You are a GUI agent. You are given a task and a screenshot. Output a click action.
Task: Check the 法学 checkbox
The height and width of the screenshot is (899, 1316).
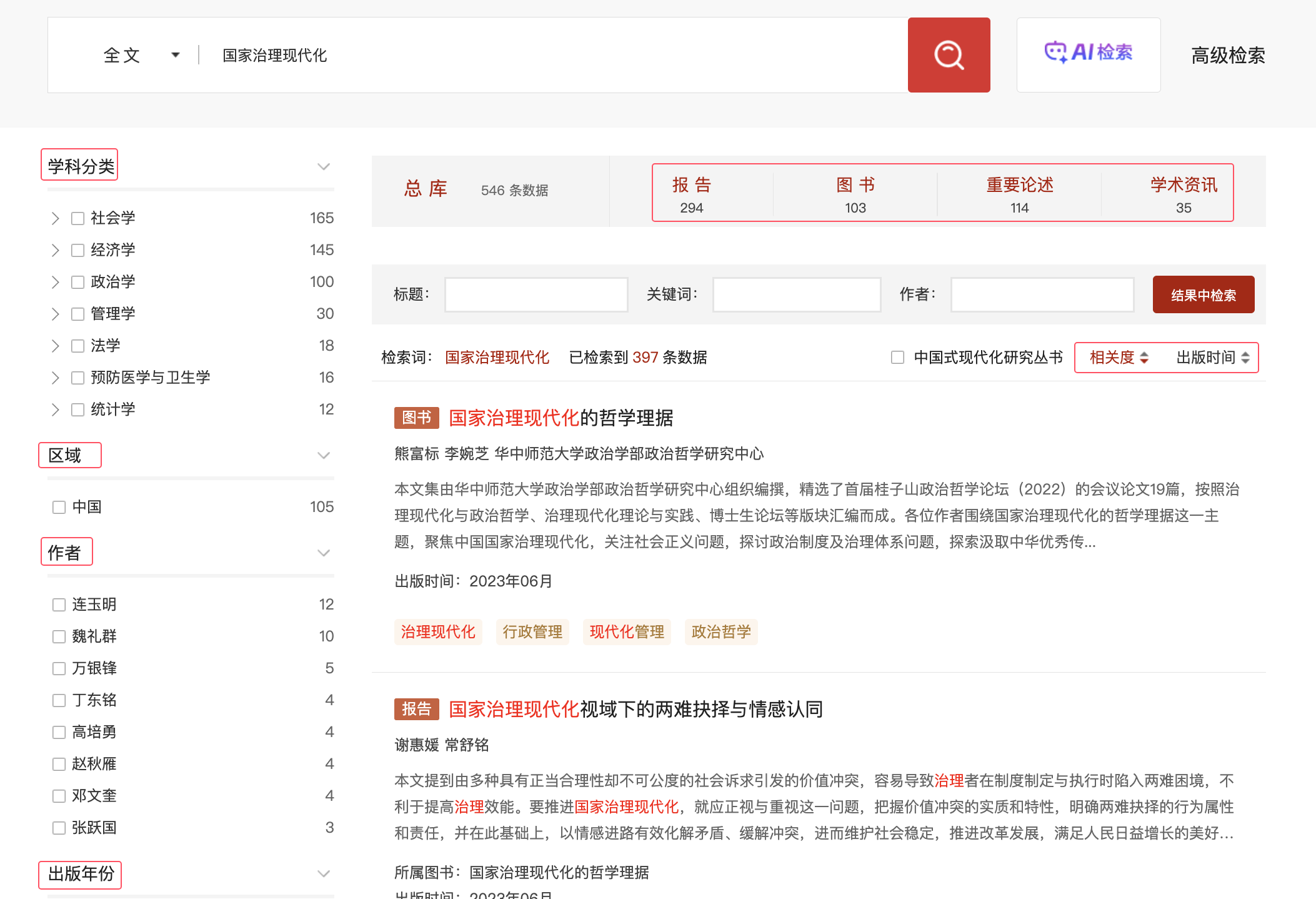point(77,346)
